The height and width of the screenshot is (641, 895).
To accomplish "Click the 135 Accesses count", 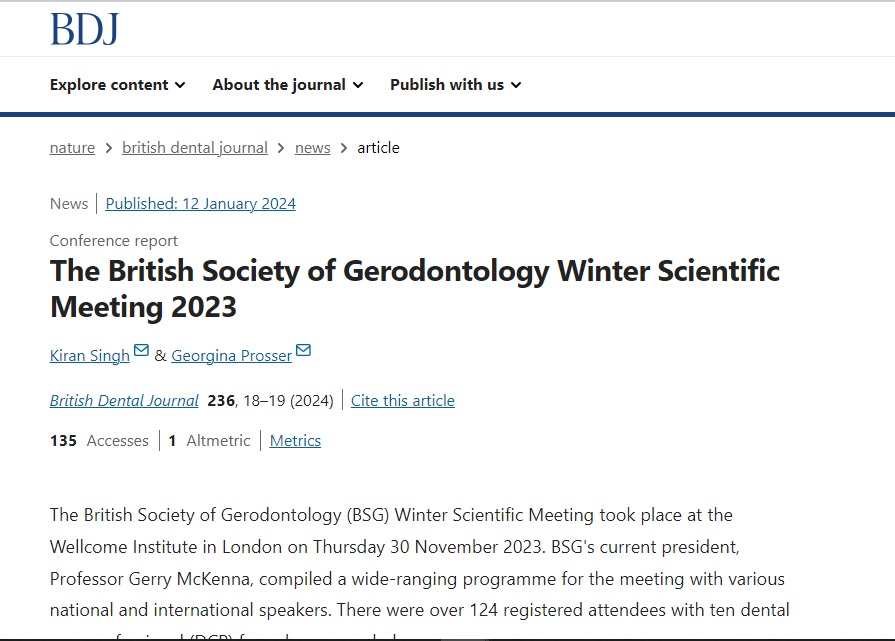I will 99,441.
